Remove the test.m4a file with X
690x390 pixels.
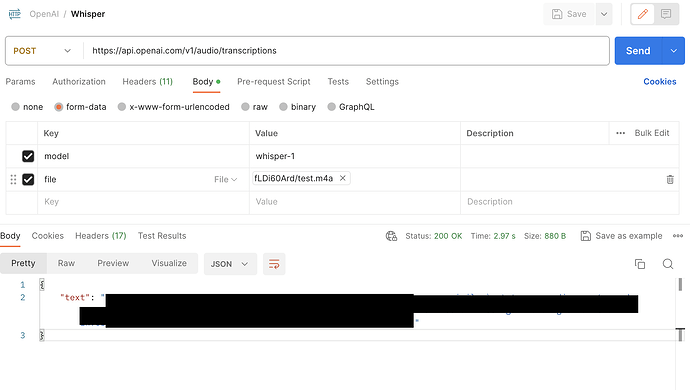click(342, 178)
